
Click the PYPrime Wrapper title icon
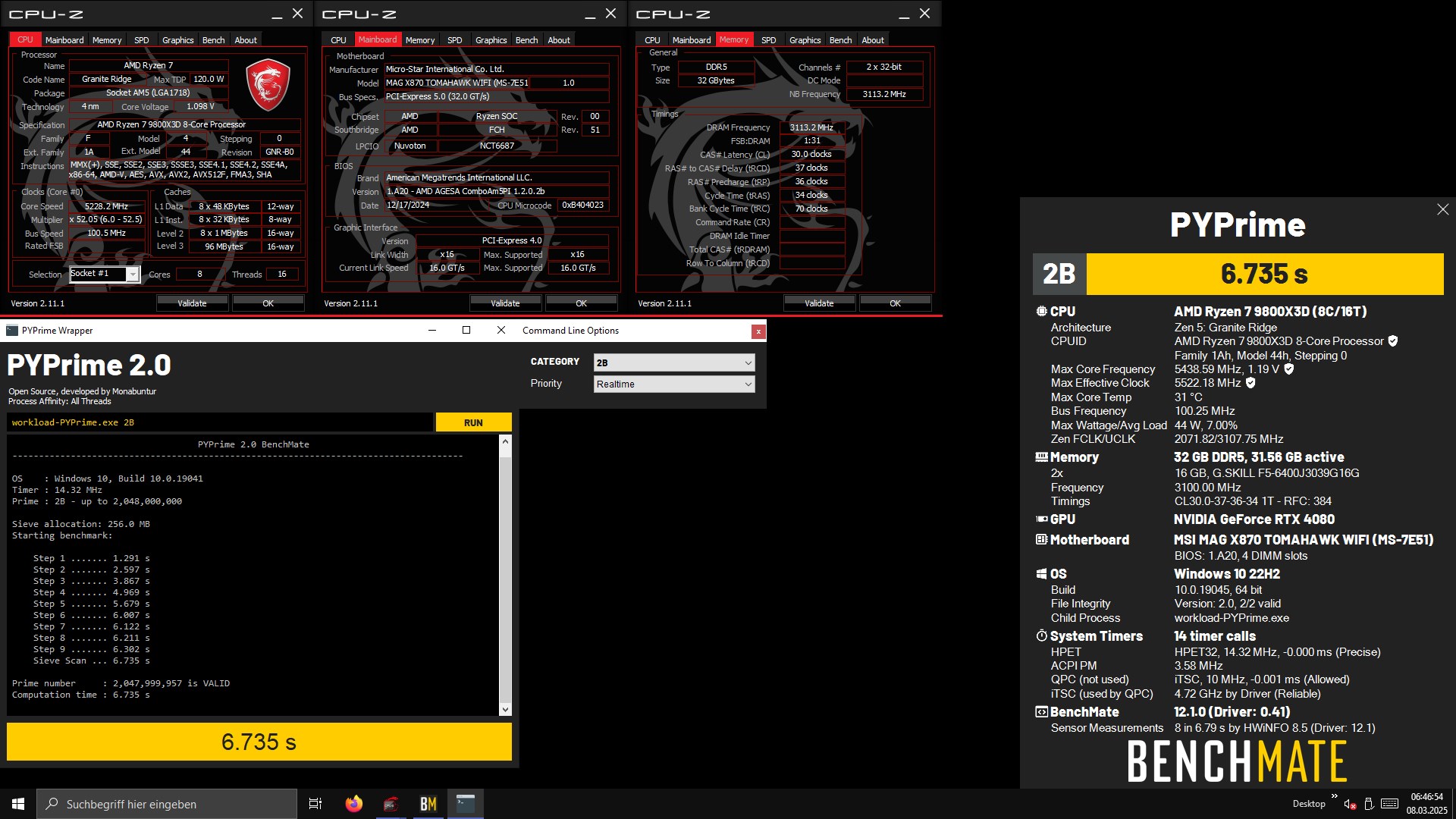click(12, 331)
